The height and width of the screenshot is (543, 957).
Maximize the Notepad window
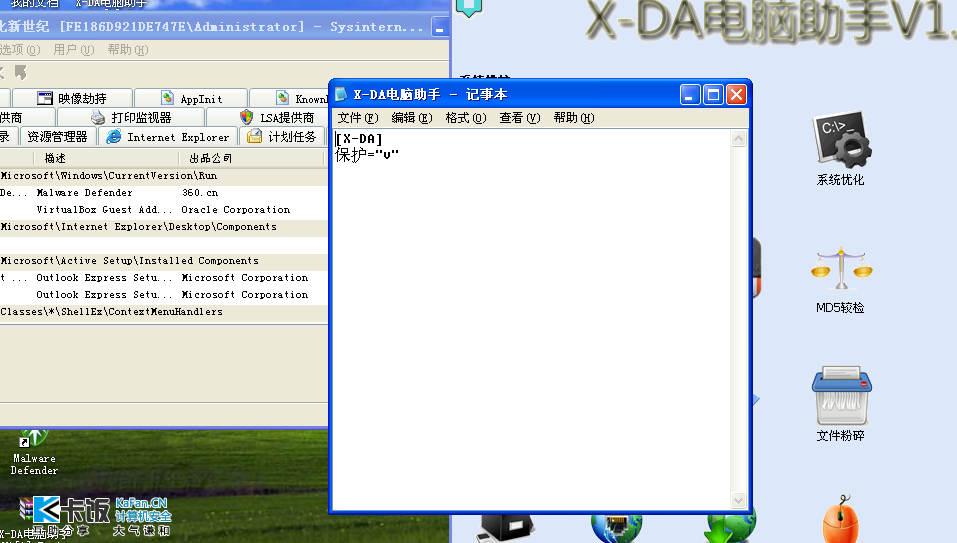pyautogui.click(x=713, y=95)
